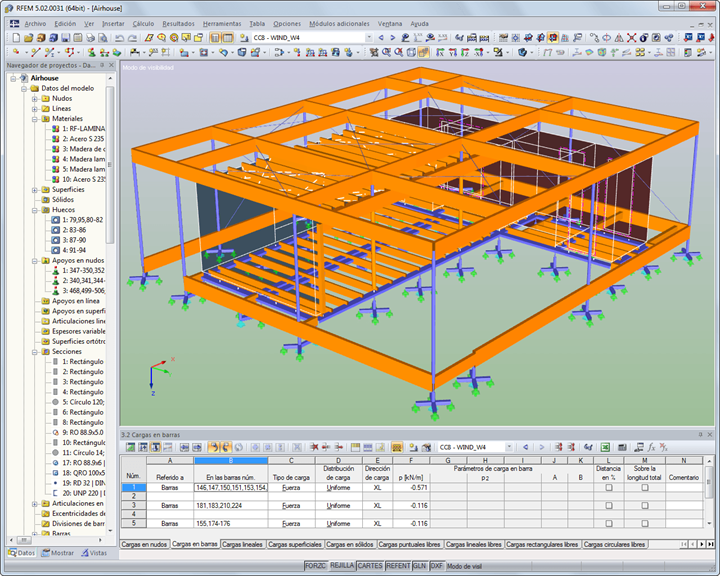Click the first icon in table toolbar
The width and height of the screenshot is (720, 576).
[130, 447]
